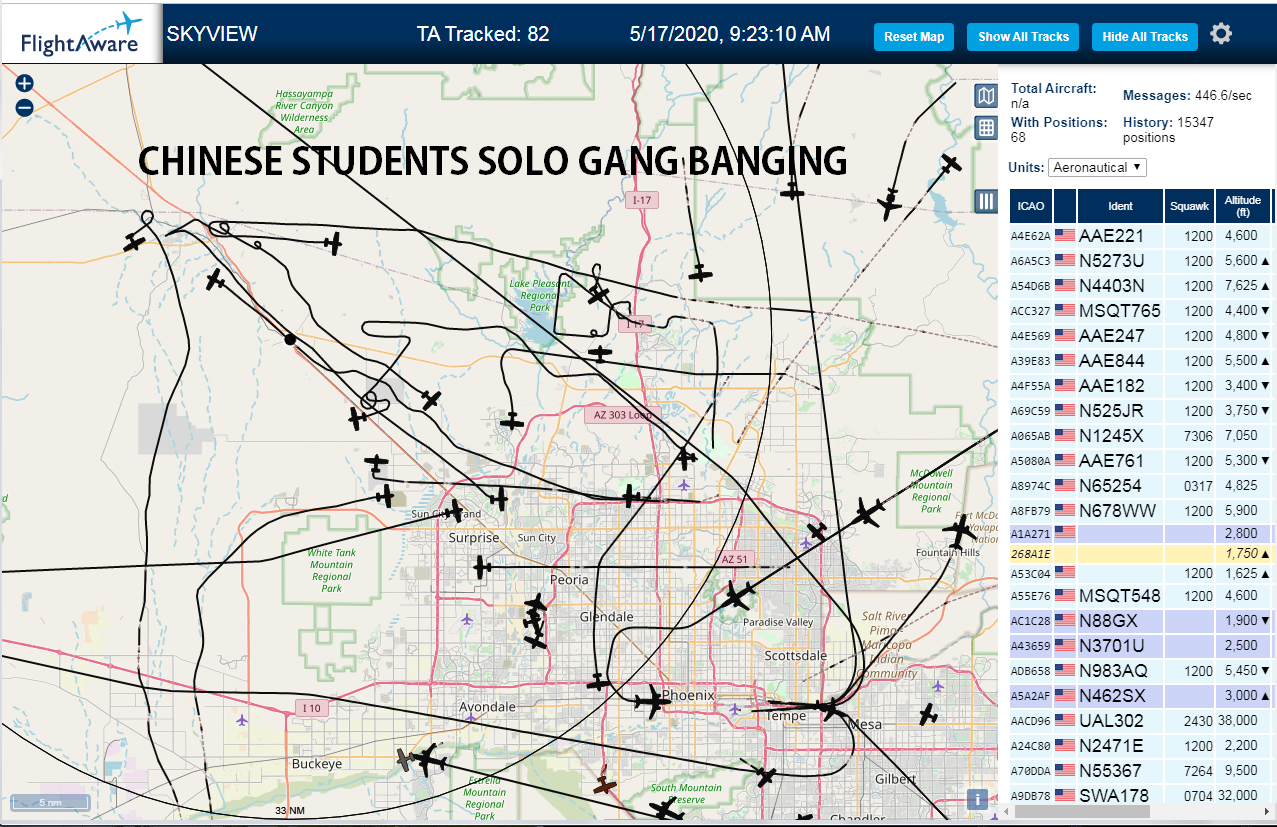
Task: Click the grid view icon below the layers icon
Action: point(986,127)
